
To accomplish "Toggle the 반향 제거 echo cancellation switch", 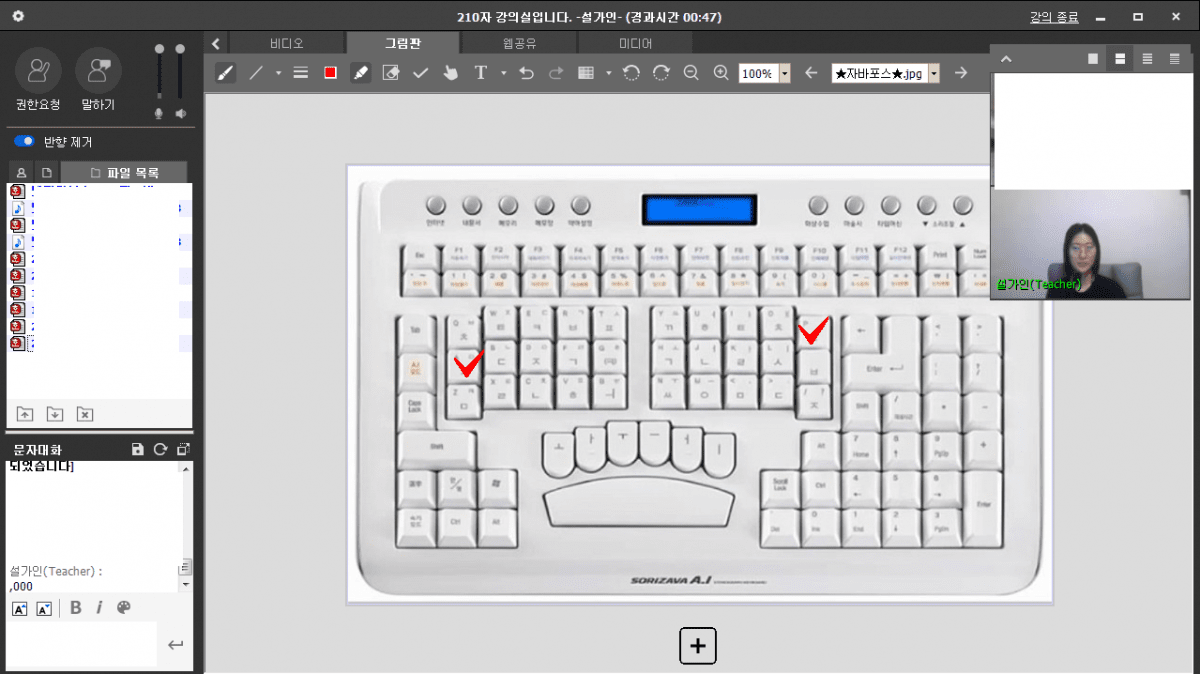I will tap(24, 142).
